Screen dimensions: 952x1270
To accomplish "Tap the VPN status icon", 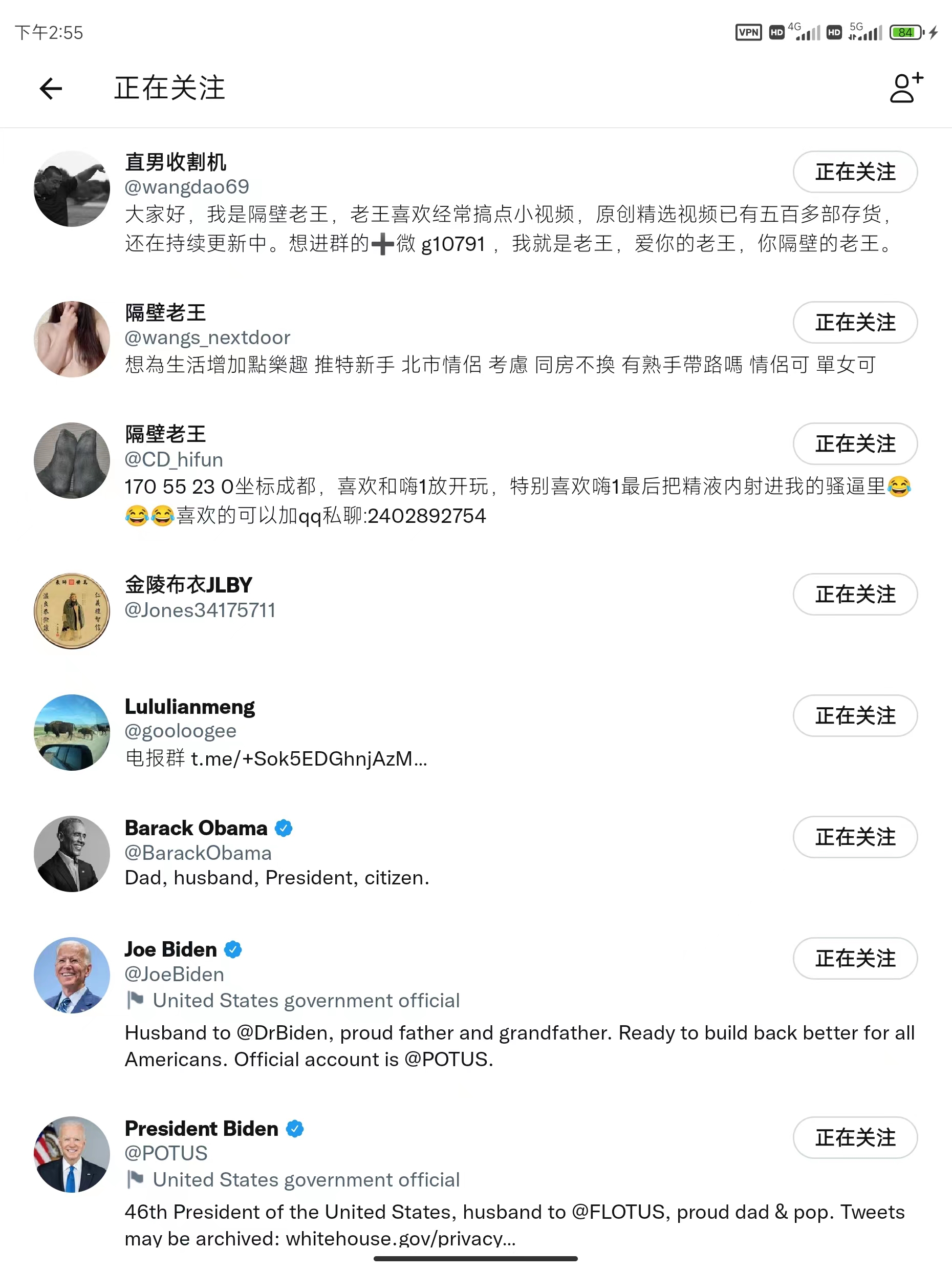I will (x=748, y=32).
